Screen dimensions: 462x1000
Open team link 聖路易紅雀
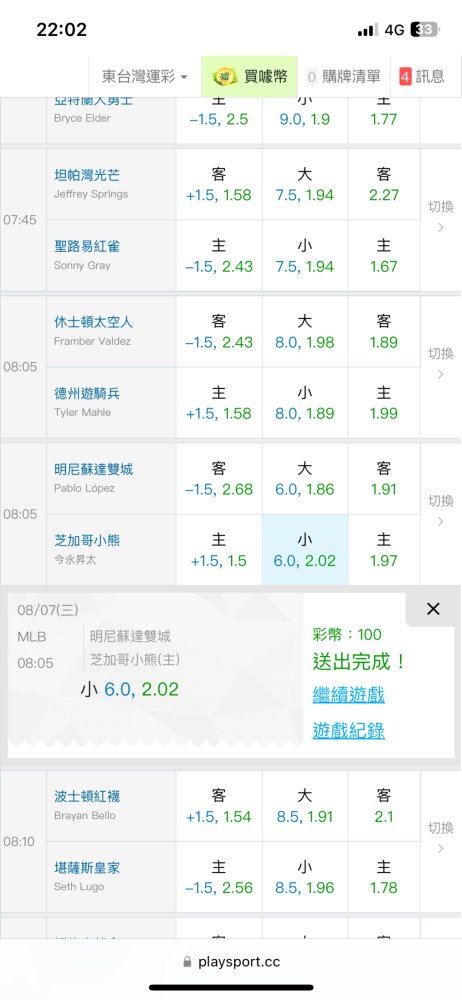click(x=87, y=246)
